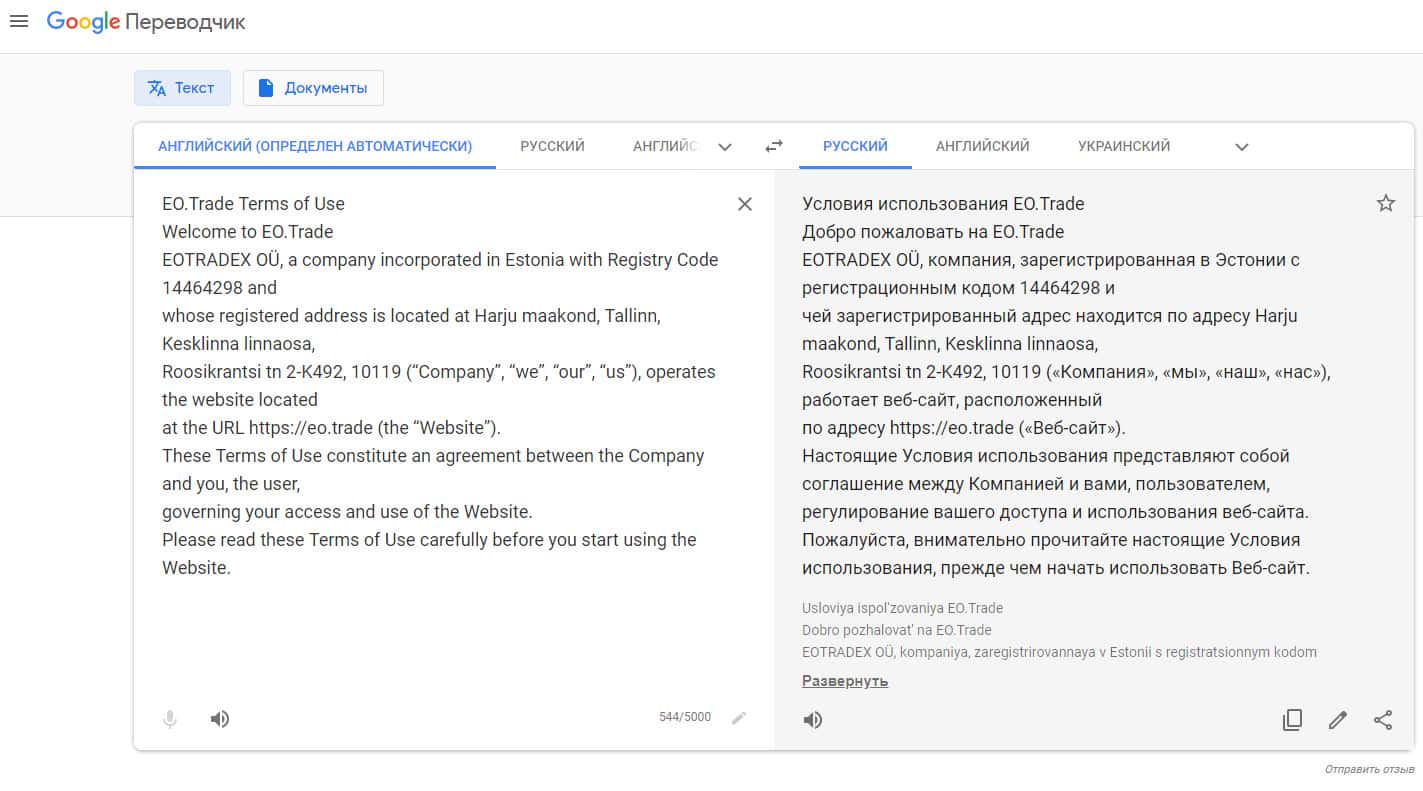
Task: Save translation with the star icon
Action: pos(1385,204)
